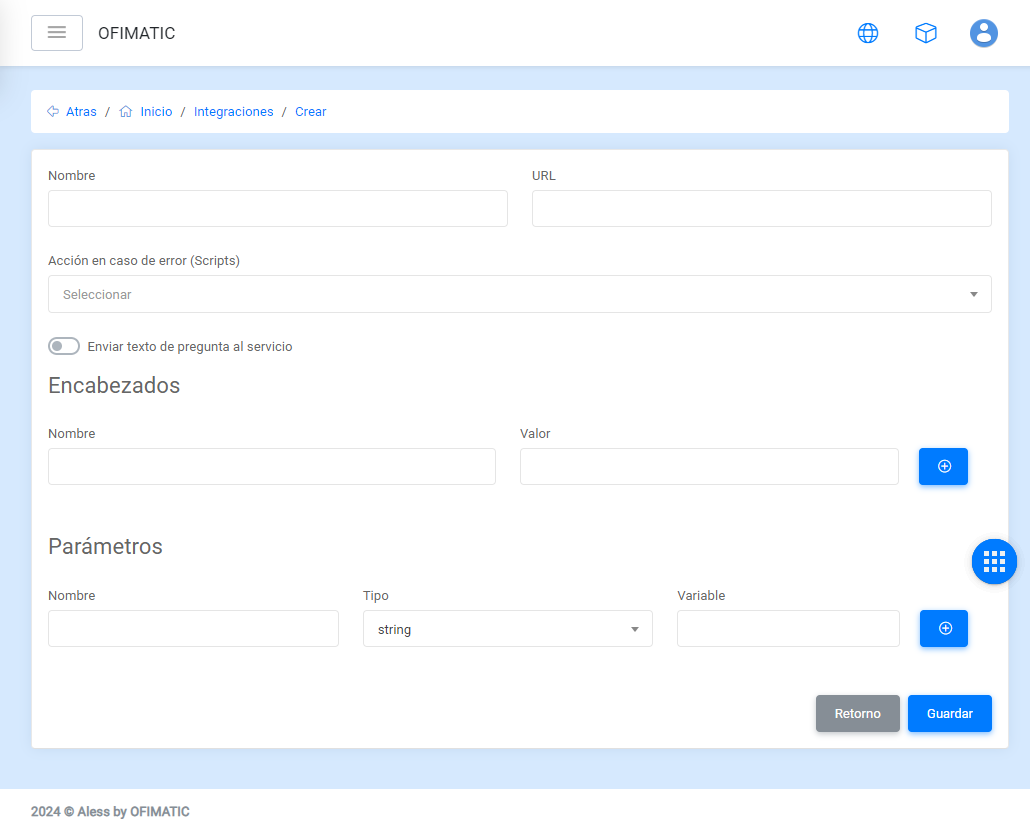This screenshot has width=1030, height=834.
Task: Go back via Atras breadcrumb link
Action: (81, 112)
